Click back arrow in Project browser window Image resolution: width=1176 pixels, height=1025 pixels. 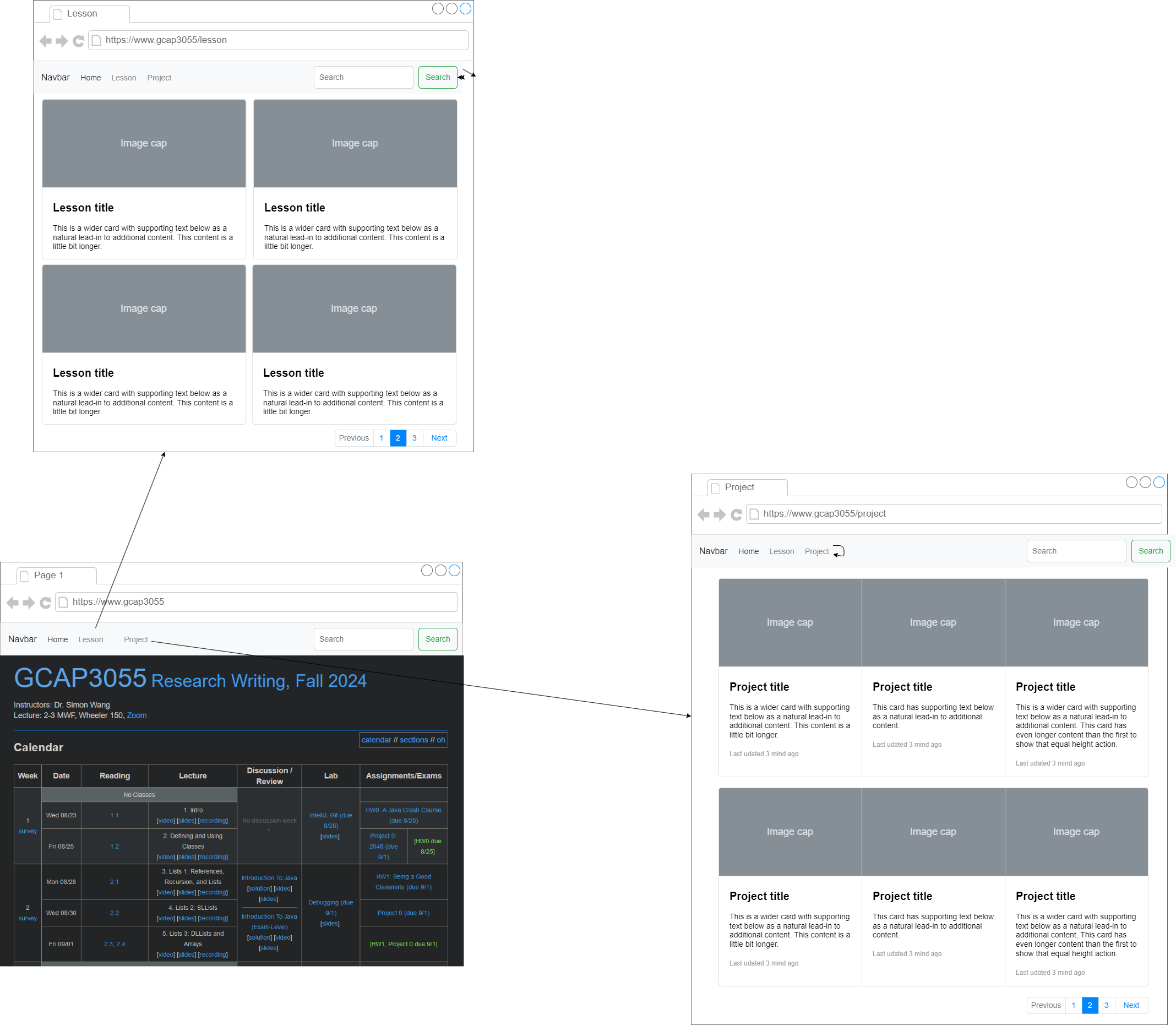[703, 514]
